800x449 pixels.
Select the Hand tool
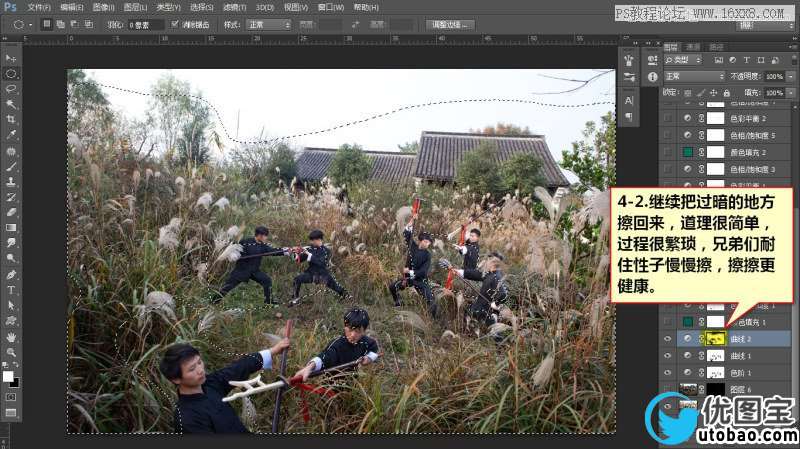tap(11, 337)
